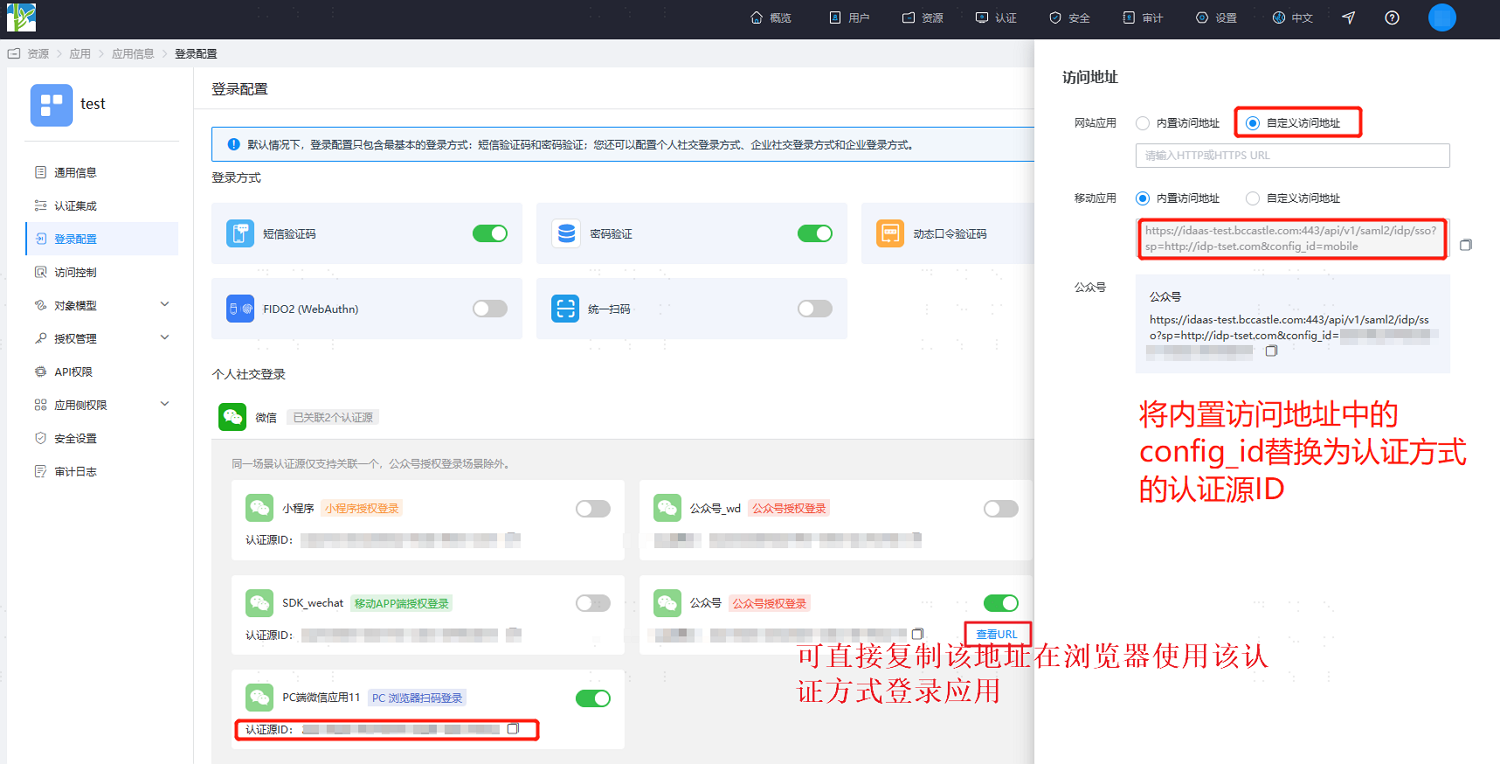The image size is (1500, 764).
Task: Enable the FIDO2 (WebAuthn) toggle
Action: [x=490, y=309]
